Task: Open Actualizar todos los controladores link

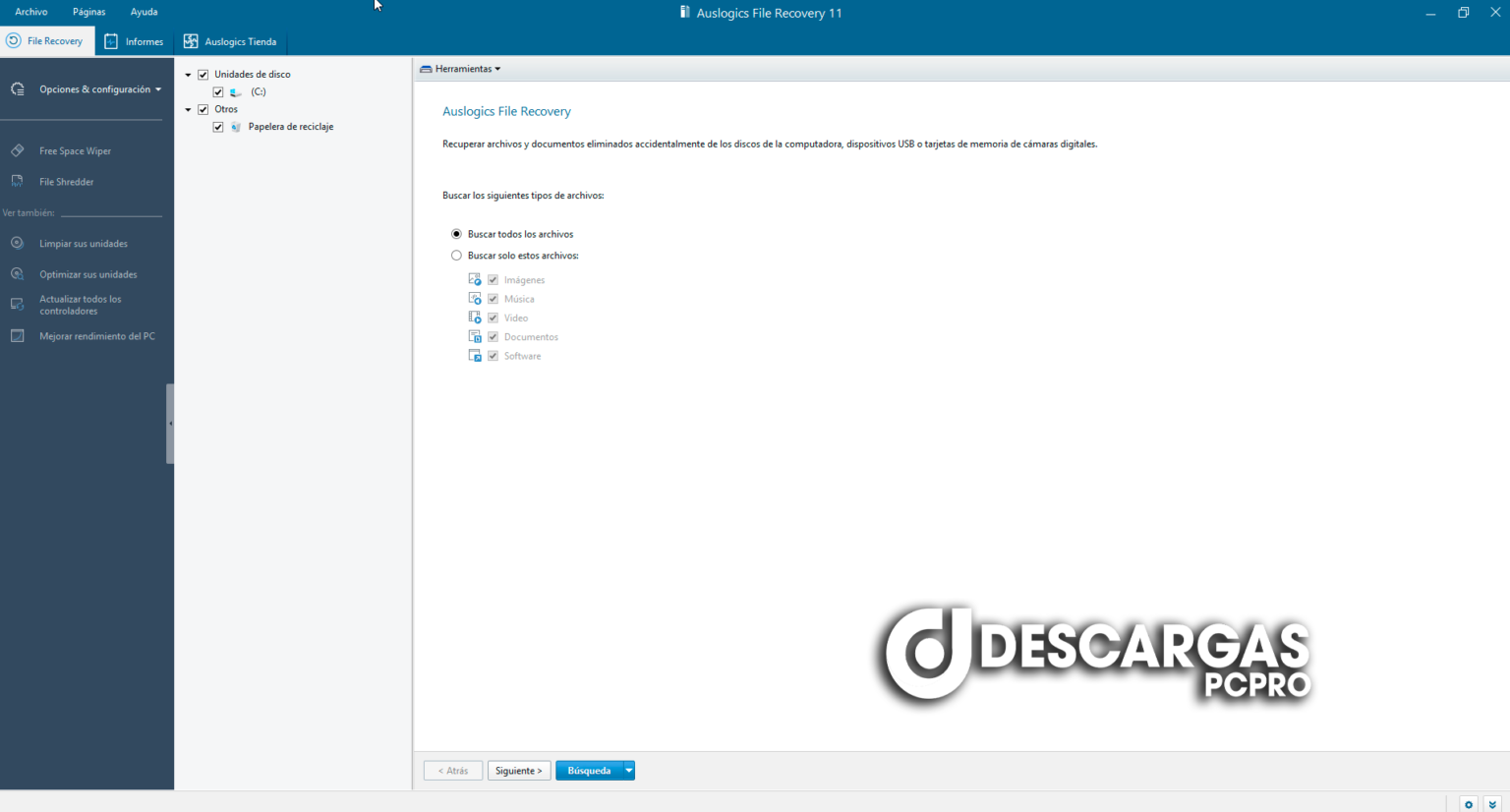Action: click(81, 305)
